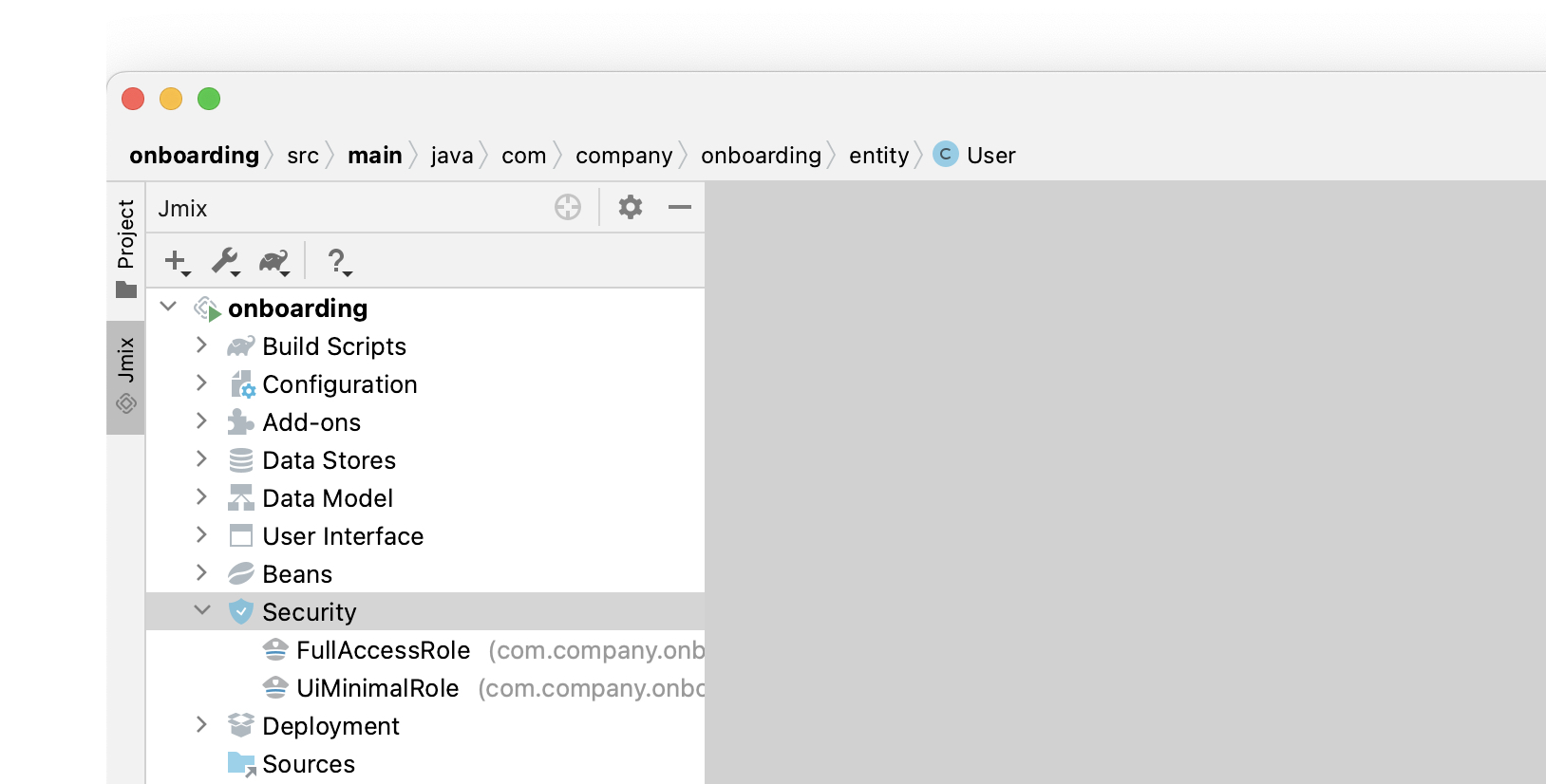Click onboarding root in breadcrumb bar

(x=195, y=155)
